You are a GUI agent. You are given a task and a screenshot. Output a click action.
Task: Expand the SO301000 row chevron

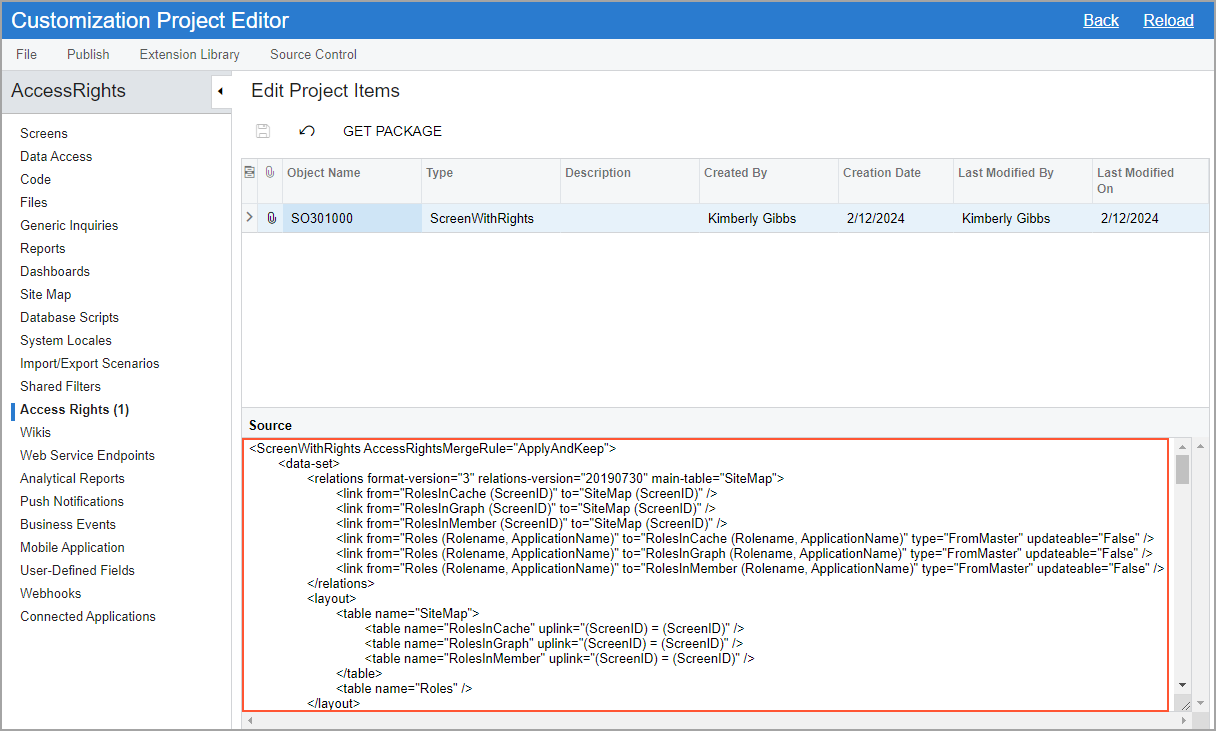click(x=250, y=218)
